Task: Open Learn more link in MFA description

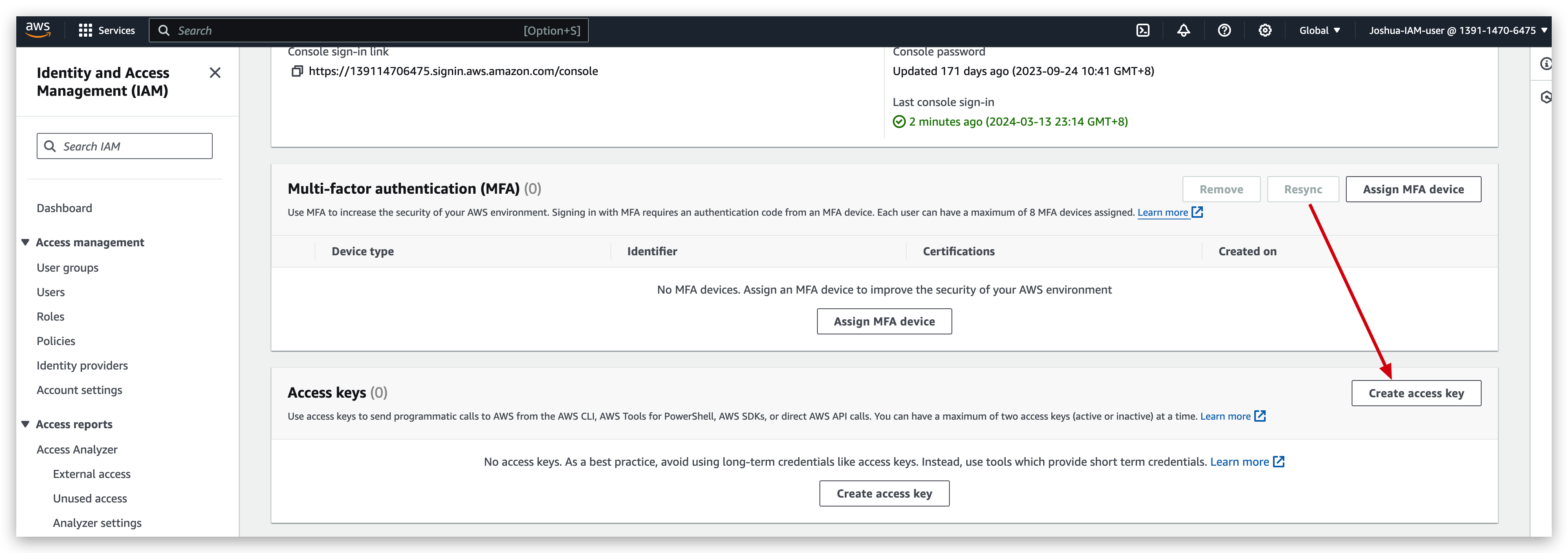Action: point(1163,212)
